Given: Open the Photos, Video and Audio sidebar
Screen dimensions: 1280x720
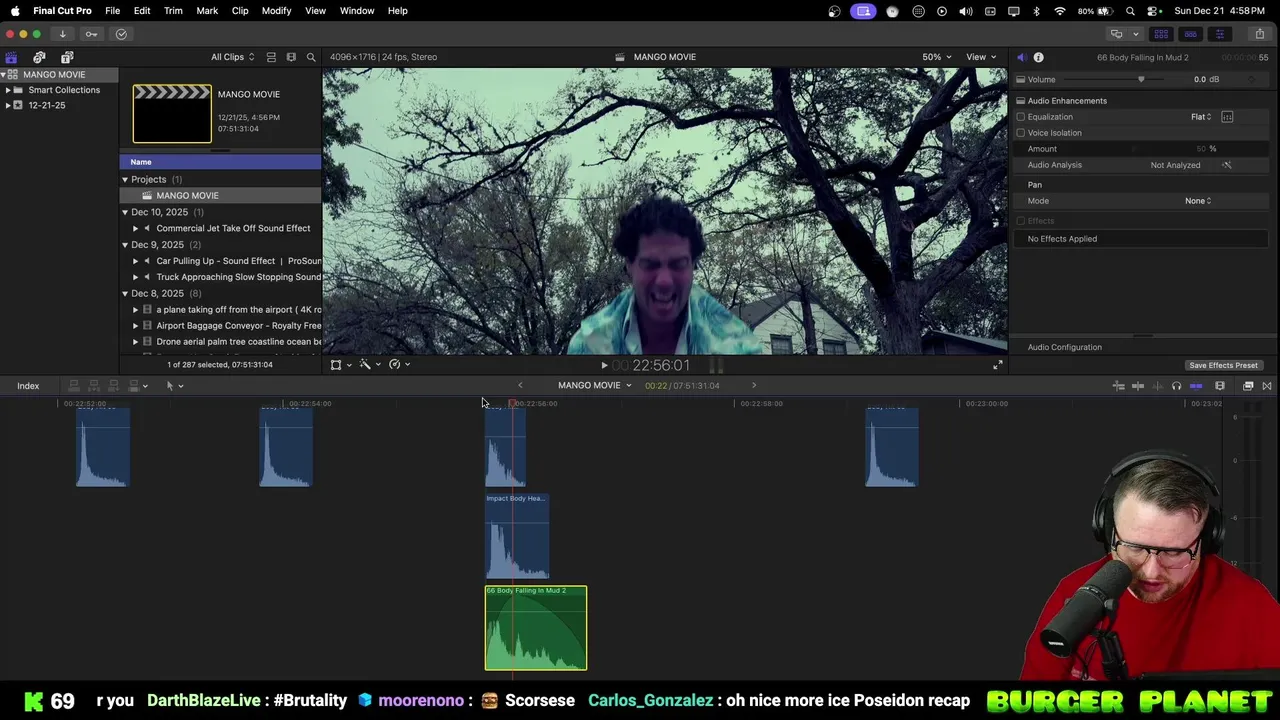Looking at the screenshot, I should point(39,57).
